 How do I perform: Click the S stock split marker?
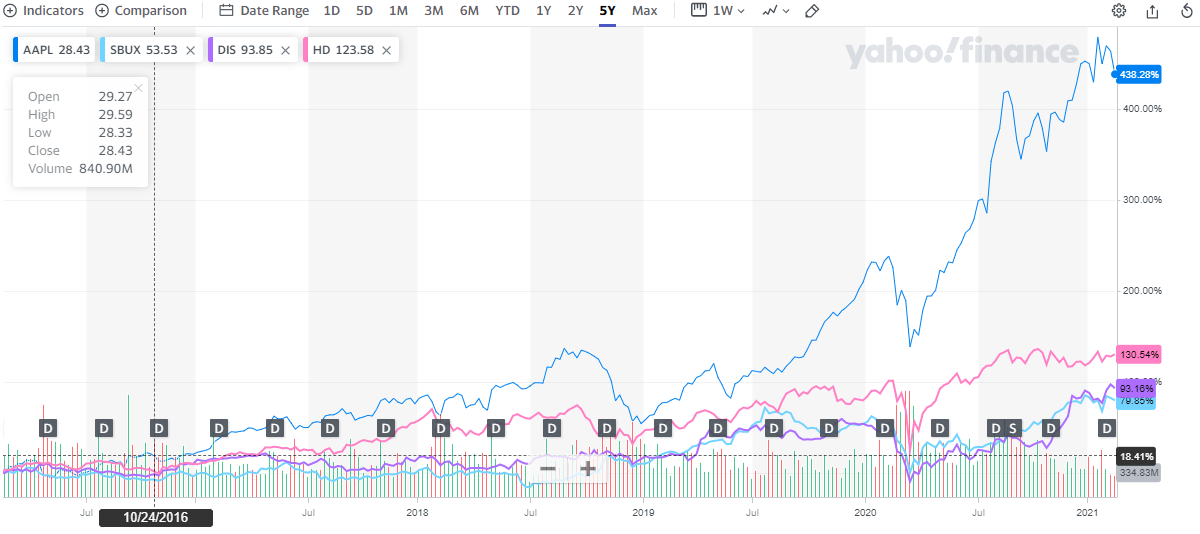click(1012, 428)
